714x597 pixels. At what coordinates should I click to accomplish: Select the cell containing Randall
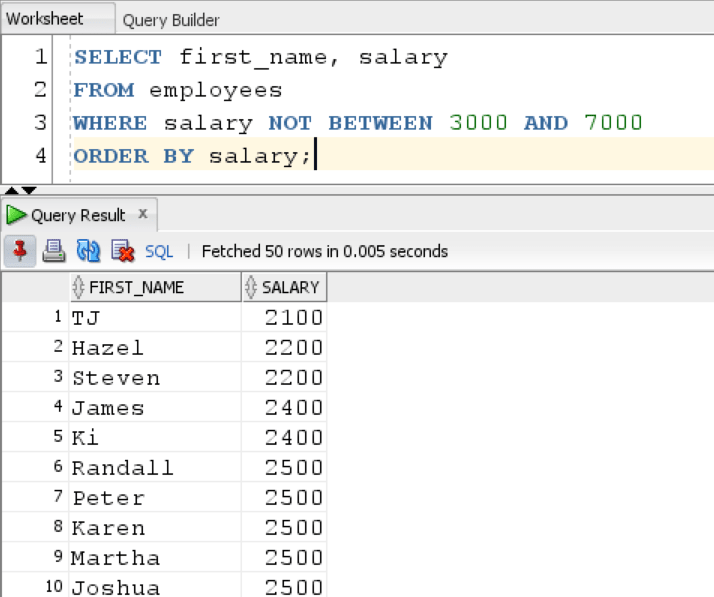(155, 468)
